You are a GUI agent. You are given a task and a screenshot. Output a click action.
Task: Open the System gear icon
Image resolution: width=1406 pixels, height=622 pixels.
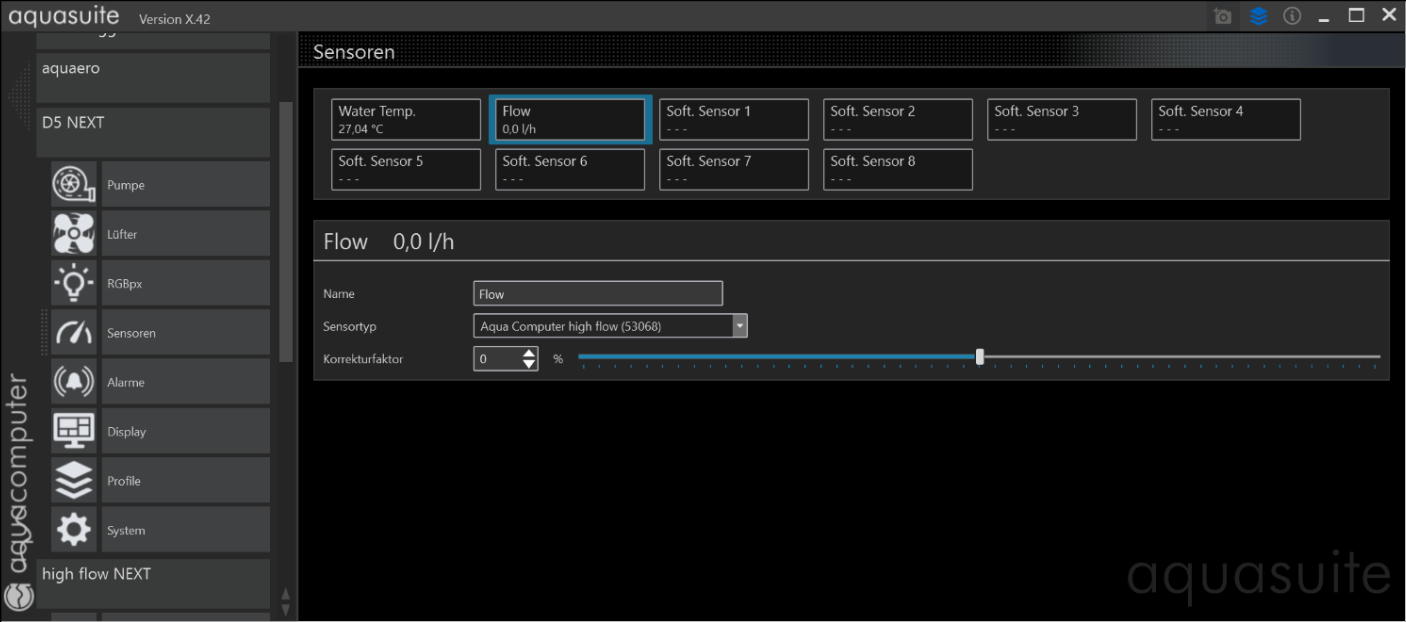pos(74,530)
